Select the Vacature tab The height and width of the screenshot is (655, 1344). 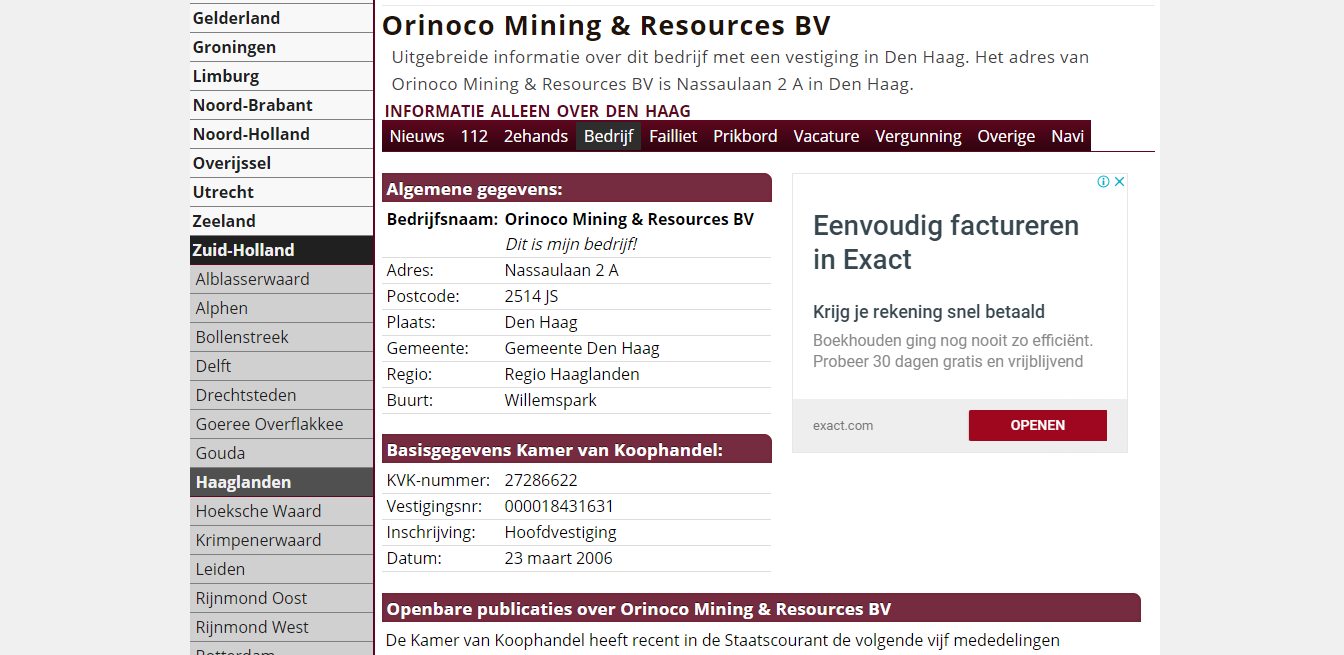826,136
